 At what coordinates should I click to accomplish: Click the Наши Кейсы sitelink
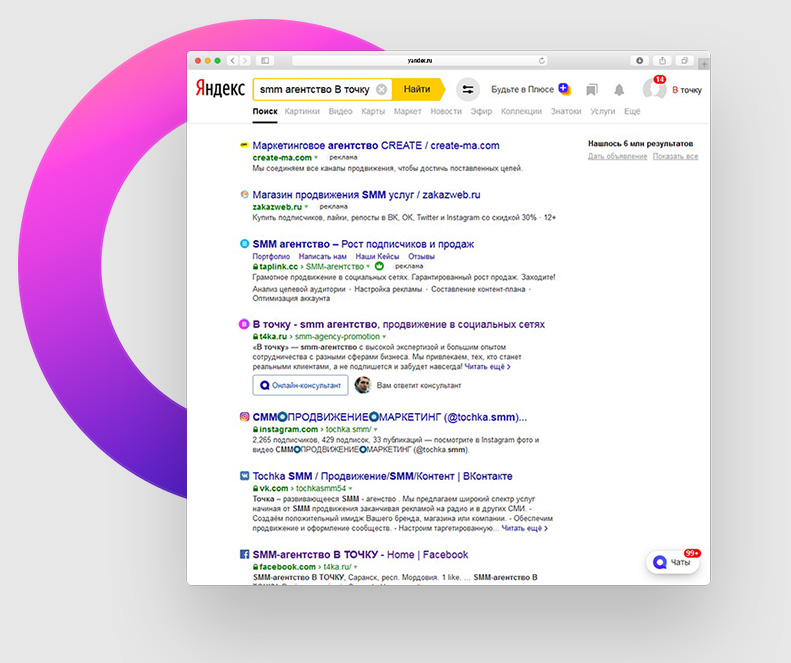[377, 256]
